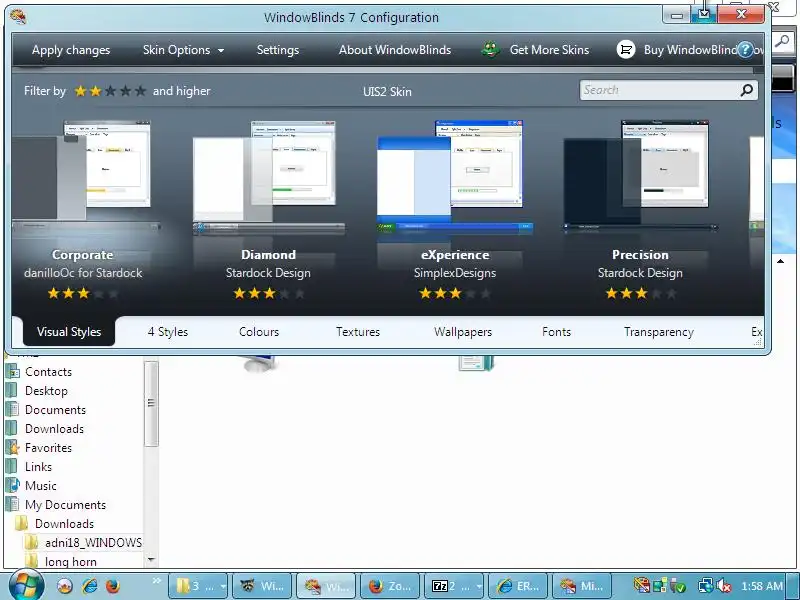The image size is (800, 600).
Task: Select Favorites in the Explorer tree
Action: [48, 447]
